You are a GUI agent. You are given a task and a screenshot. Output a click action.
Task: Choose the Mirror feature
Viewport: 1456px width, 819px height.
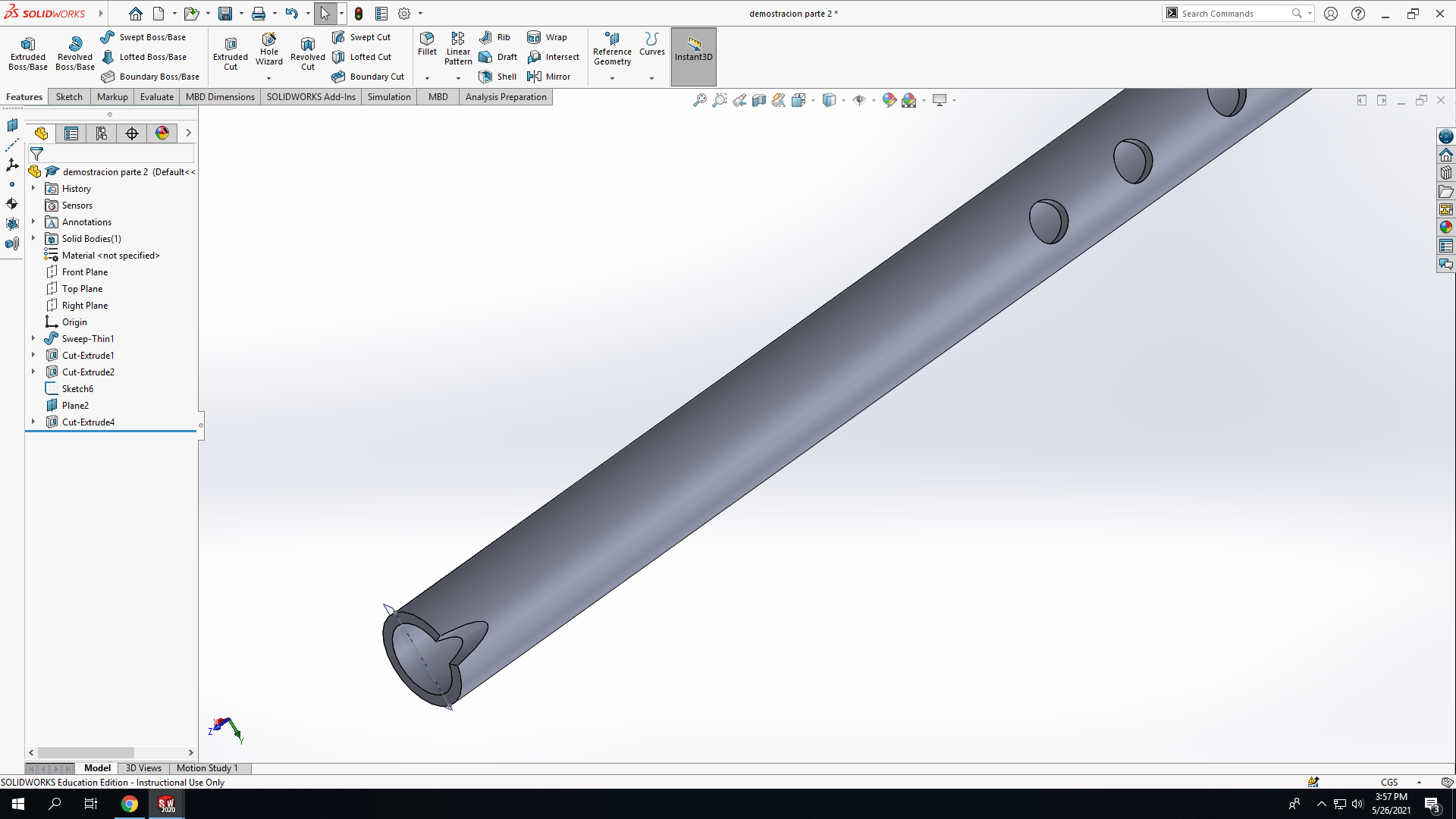click(548, 77)
